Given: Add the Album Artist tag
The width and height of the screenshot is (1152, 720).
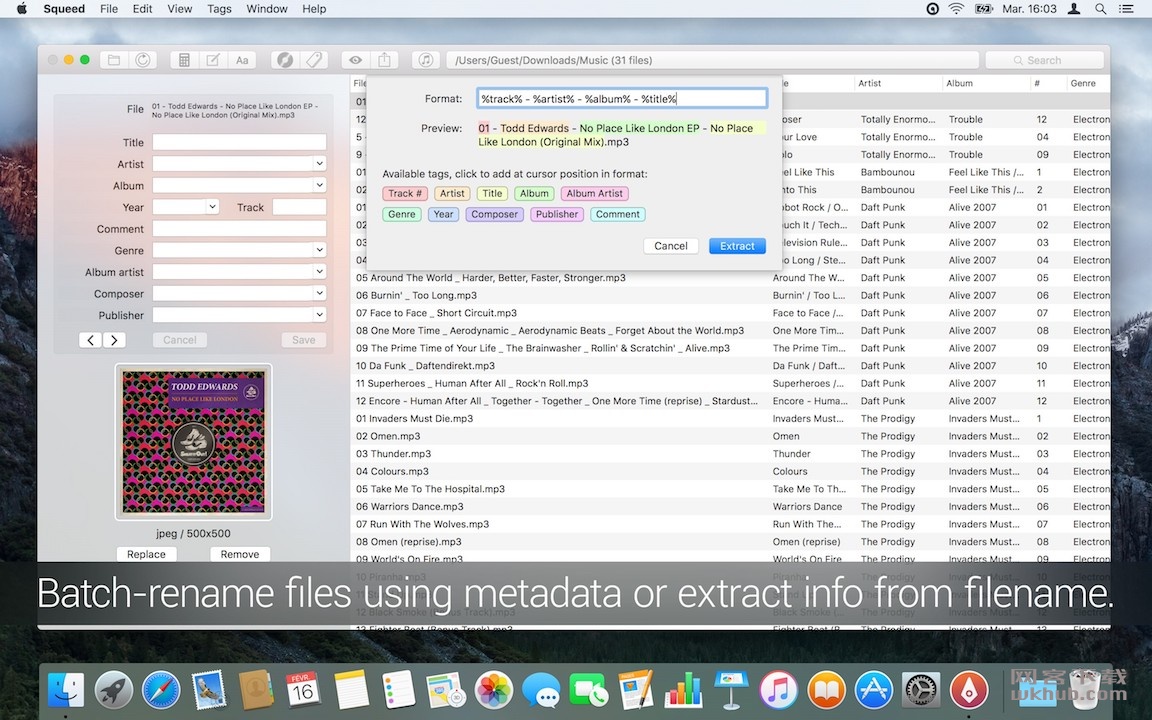Looking at the screenshot, I should (594, 193).
